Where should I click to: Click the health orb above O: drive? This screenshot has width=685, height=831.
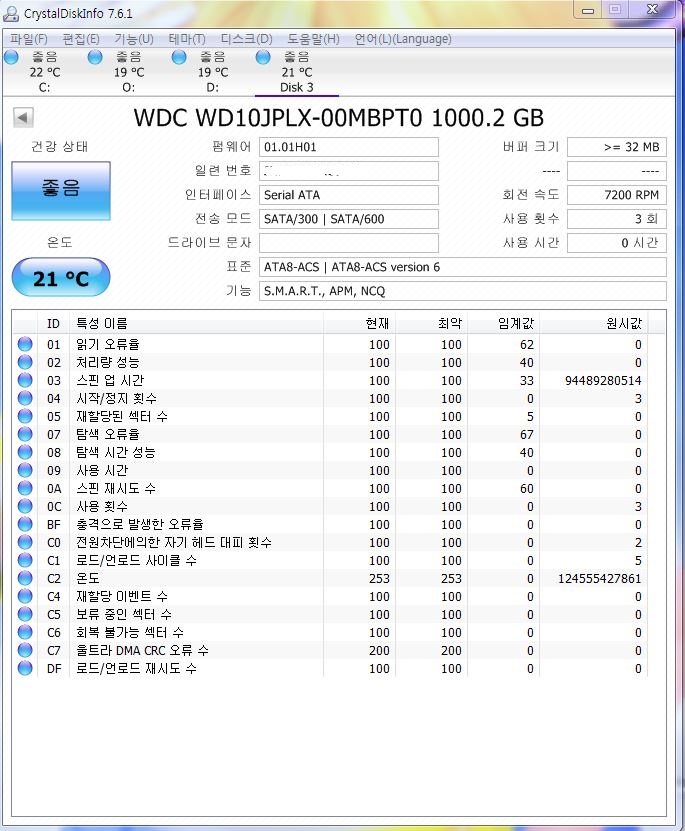click(95, 57)
